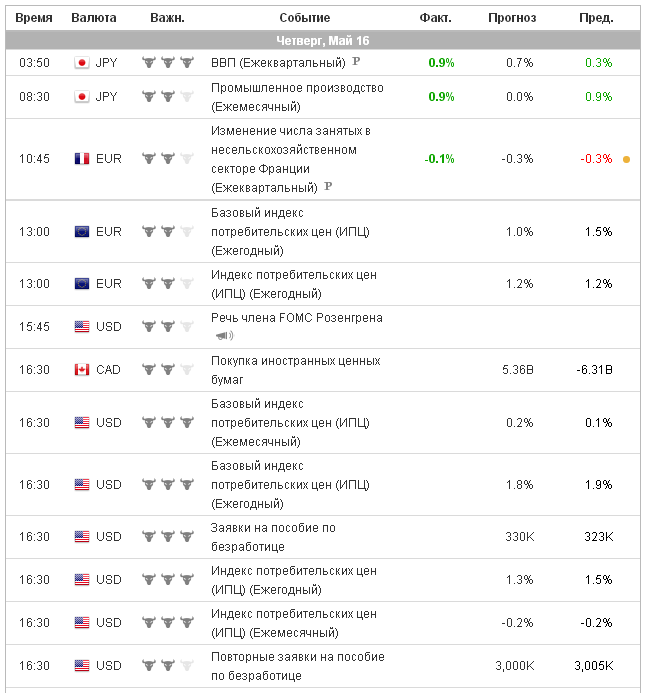
Task: Click the -6.31B previous value in the CAD row
Action: point(594,370)
